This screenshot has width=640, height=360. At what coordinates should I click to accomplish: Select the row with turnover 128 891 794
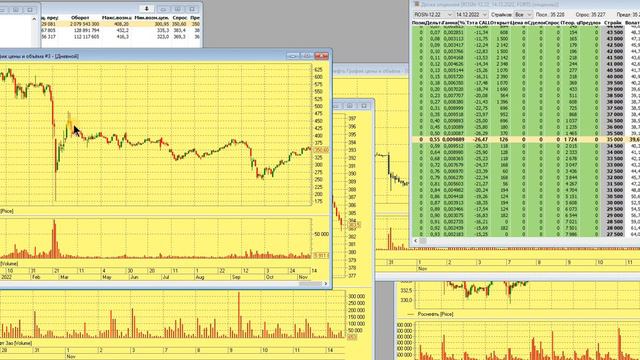pos(121,30)
